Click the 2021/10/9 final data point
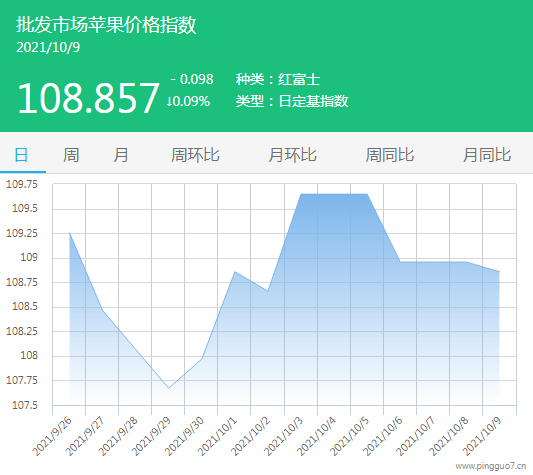This screenshot has width=533, height=475. (x=499, y=272)
